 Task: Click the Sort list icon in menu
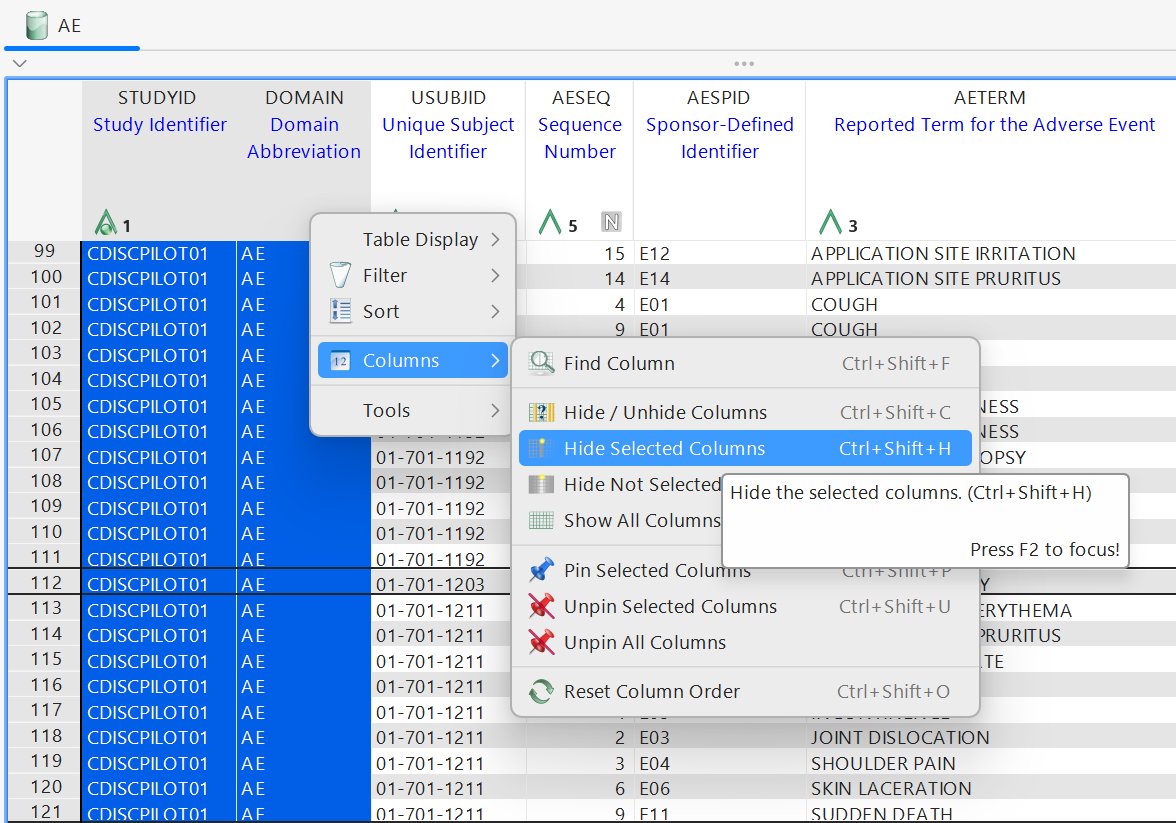pyautogui.click(x=340, y=311)
